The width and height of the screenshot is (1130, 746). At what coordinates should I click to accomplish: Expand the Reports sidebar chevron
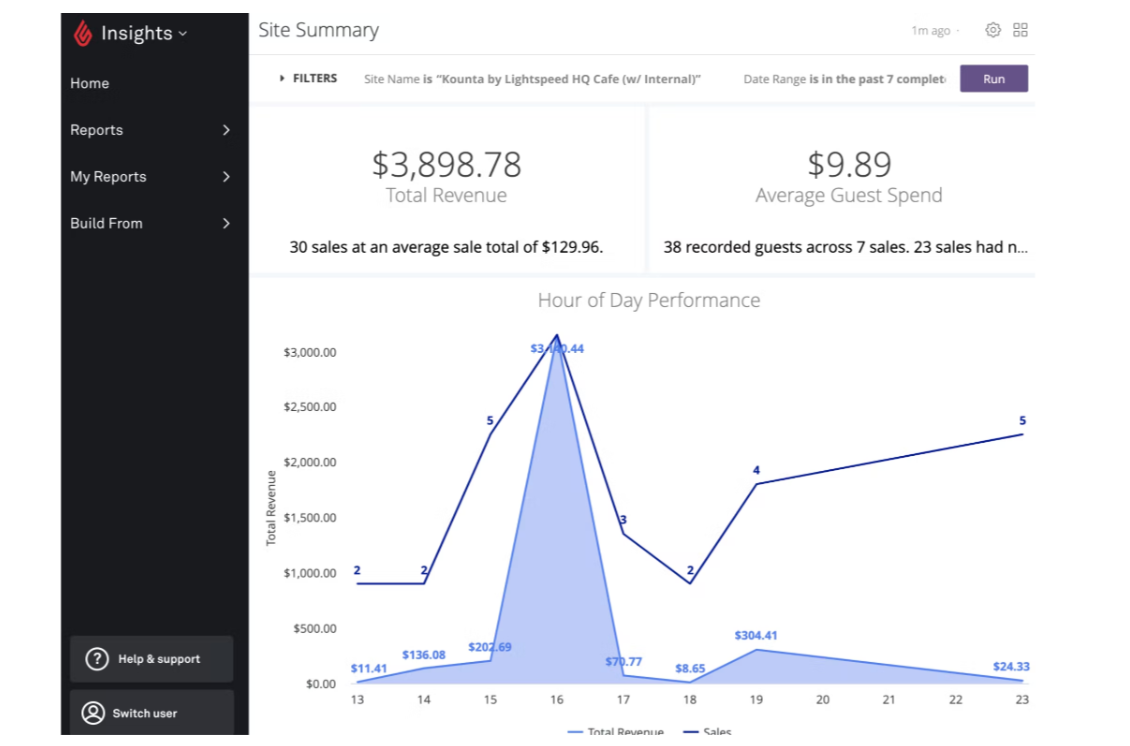tap(225, 130)
